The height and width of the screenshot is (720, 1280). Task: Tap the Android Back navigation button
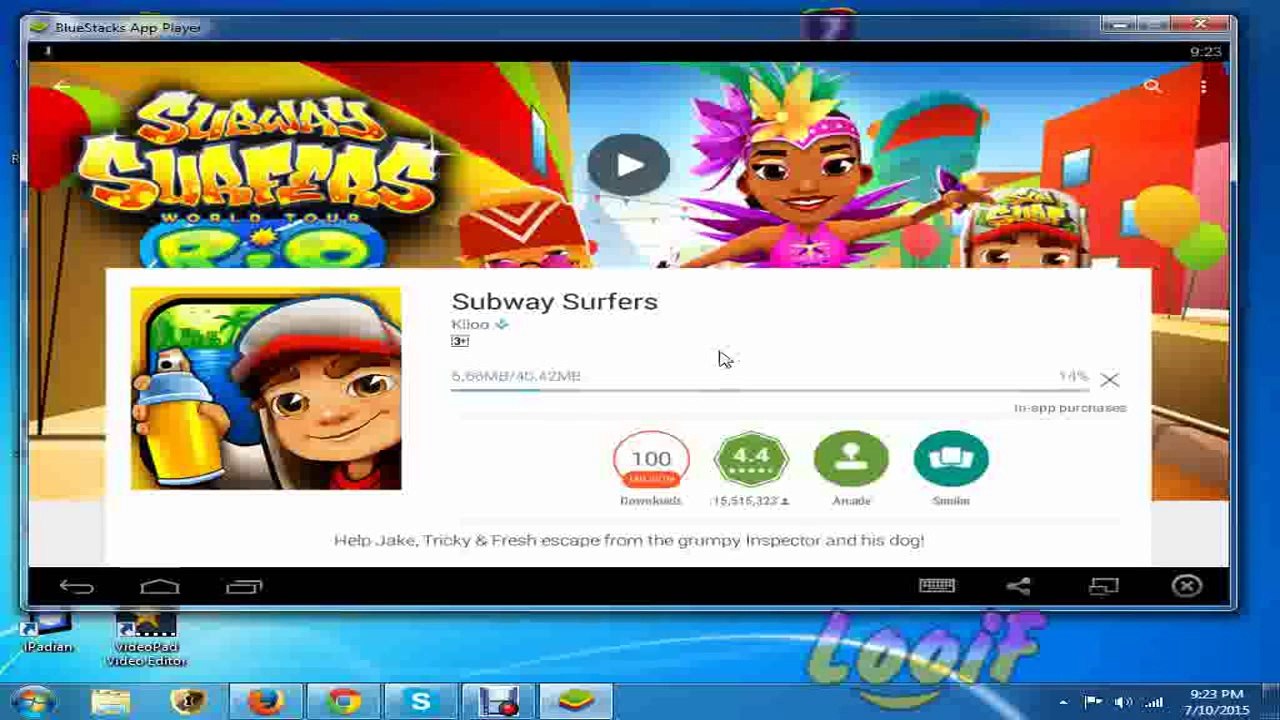tap(77, 587)
